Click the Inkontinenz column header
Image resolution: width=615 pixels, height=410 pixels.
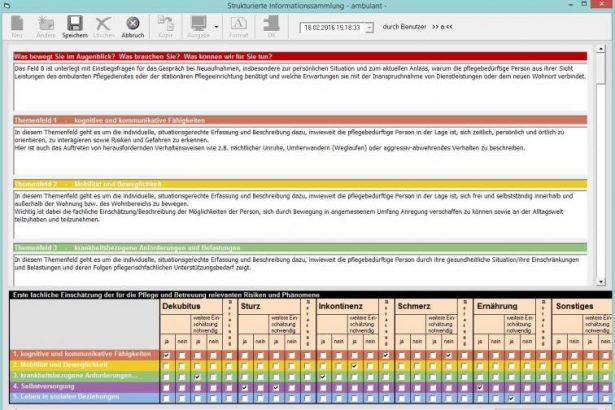click(348, 306)
